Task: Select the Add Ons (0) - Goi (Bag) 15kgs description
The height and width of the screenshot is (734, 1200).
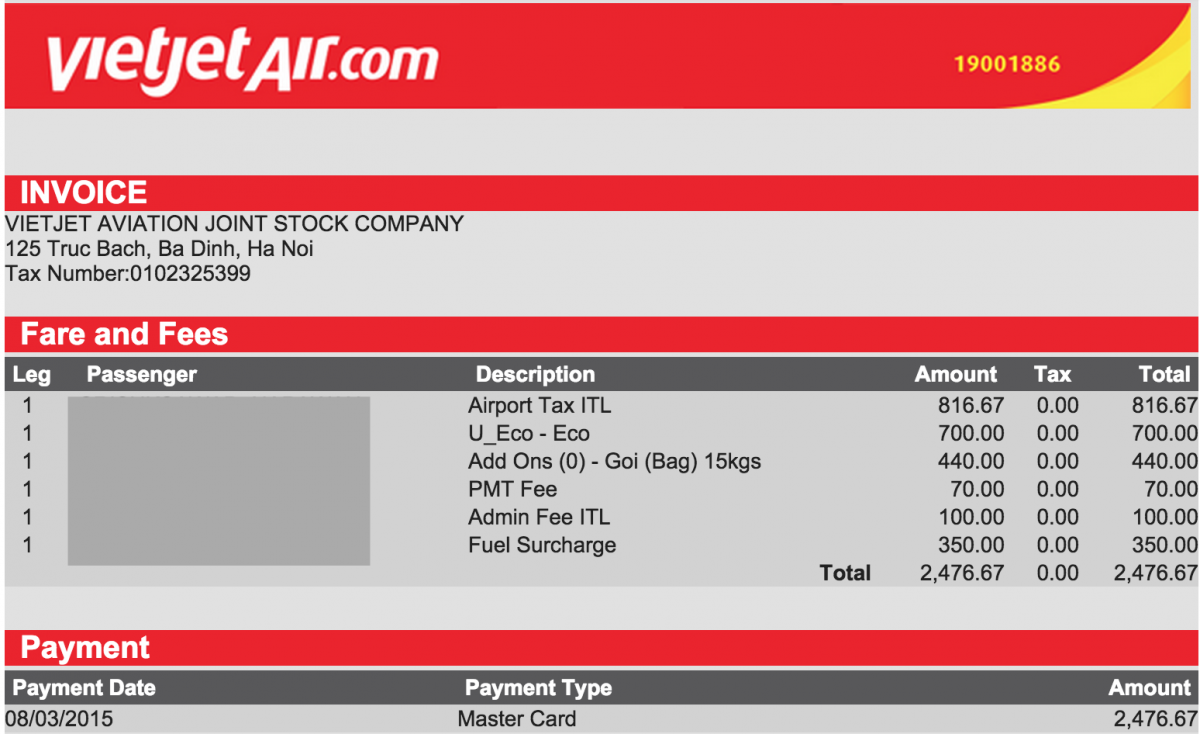Action: click(x=615, y=462)
